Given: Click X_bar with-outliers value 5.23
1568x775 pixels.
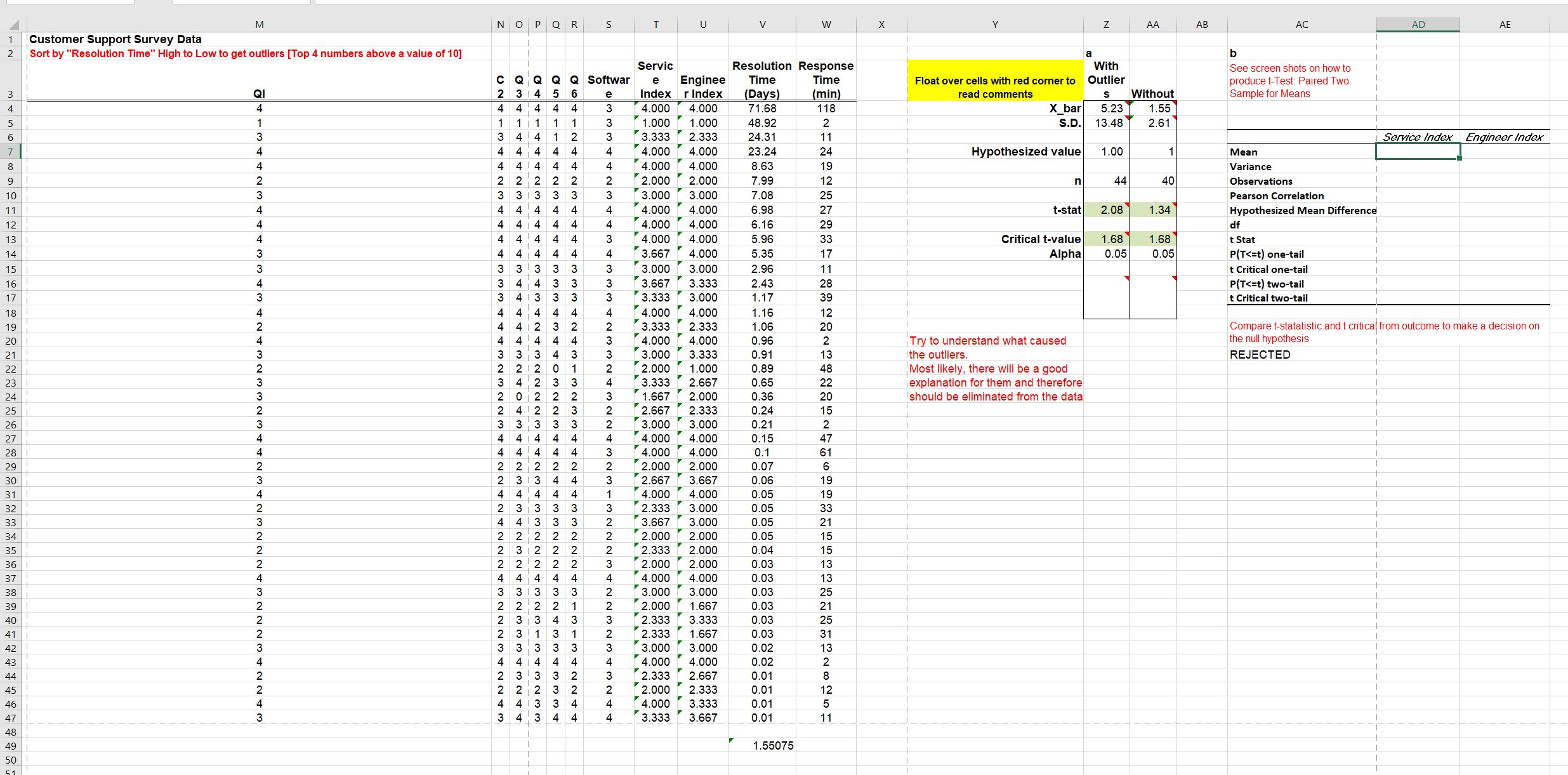Looking at the screenshot, I should coord(1106,109).
